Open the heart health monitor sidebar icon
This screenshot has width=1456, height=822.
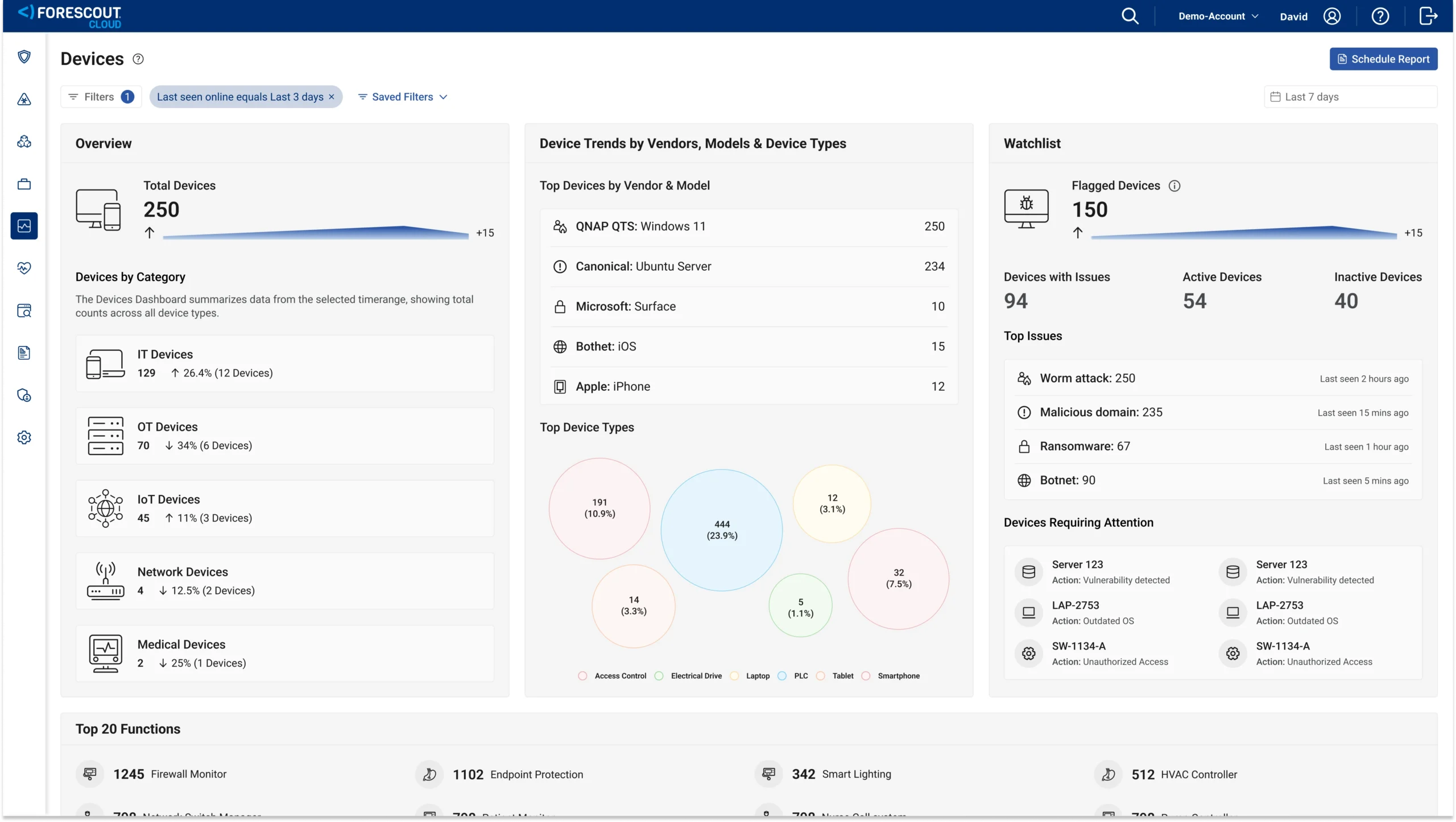point(24,268)
